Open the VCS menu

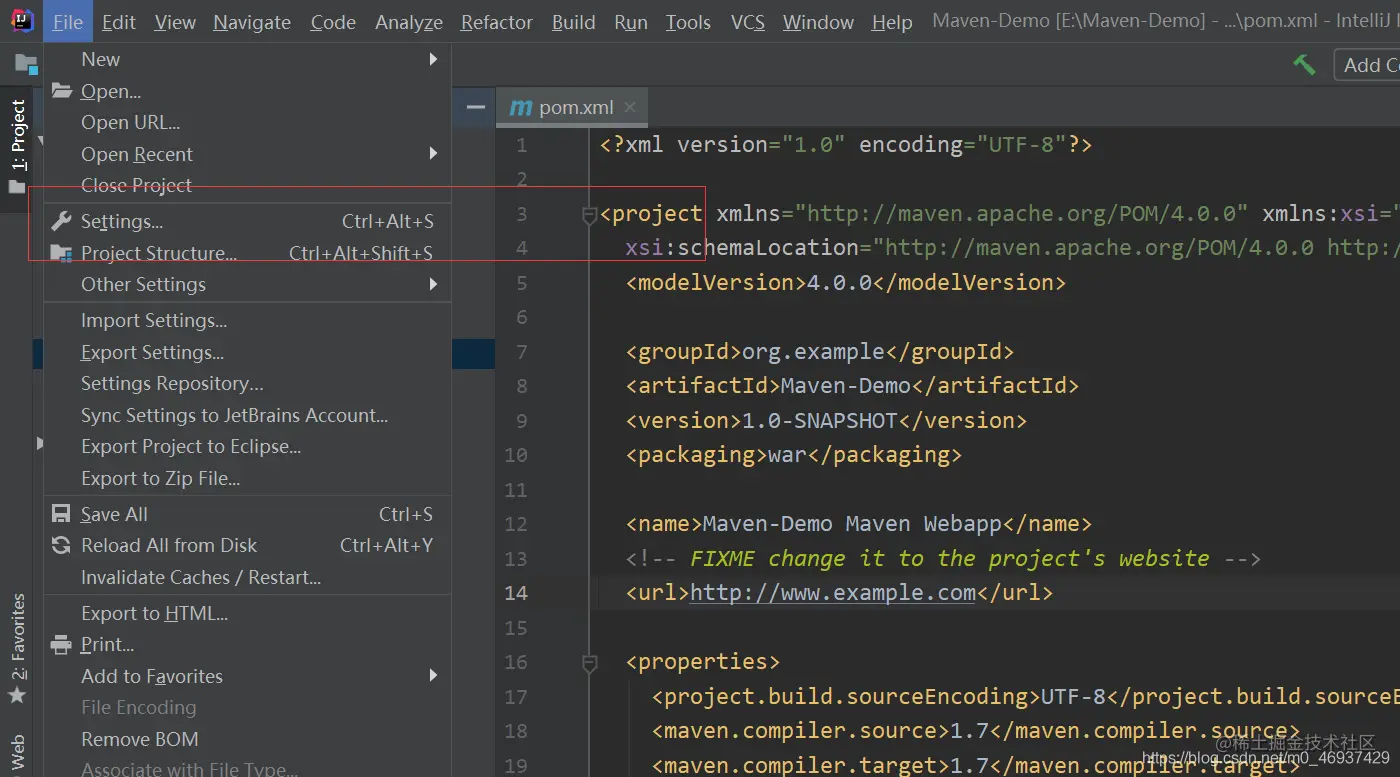(x=747, y=22)
